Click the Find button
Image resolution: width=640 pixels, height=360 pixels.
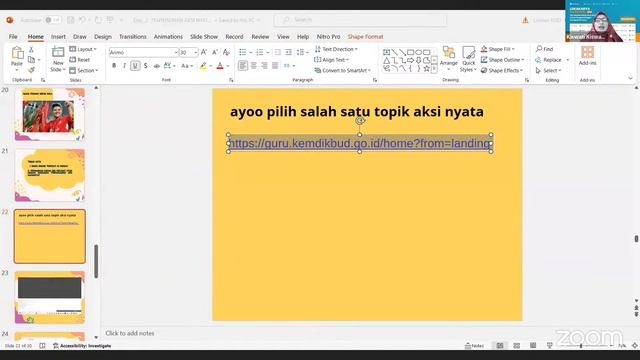(544, 49)
